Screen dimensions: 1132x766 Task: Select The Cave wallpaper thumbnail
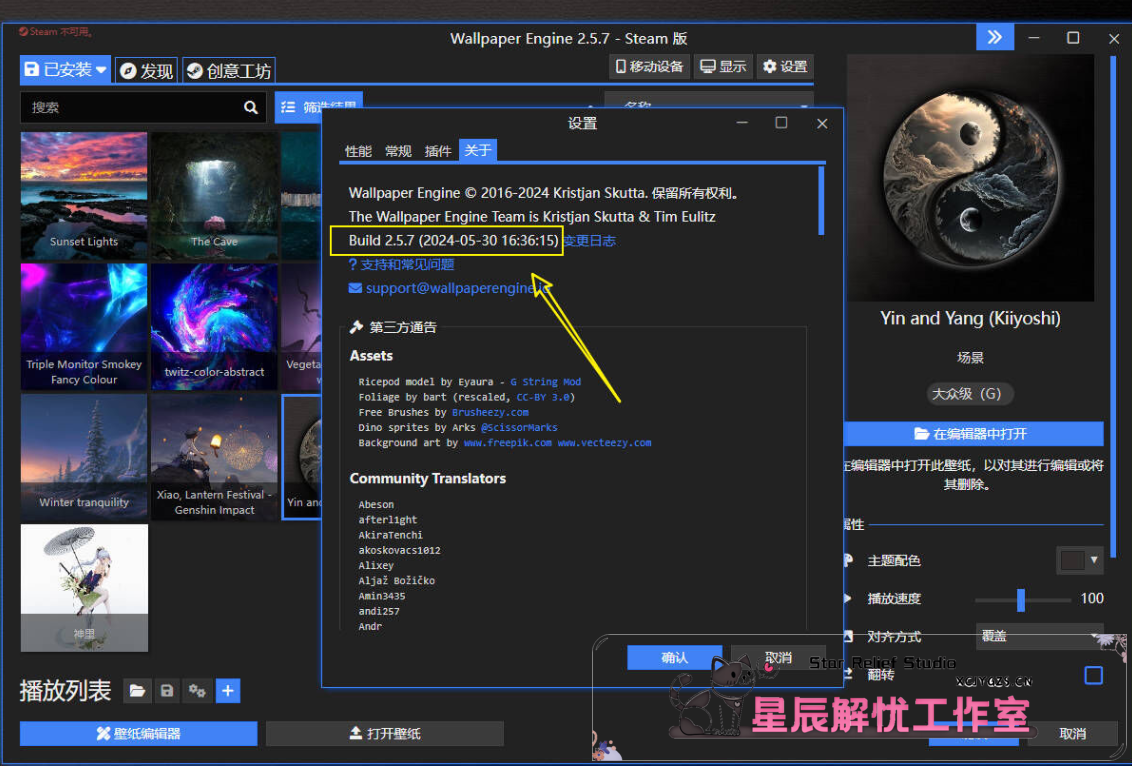pos(214,195)
